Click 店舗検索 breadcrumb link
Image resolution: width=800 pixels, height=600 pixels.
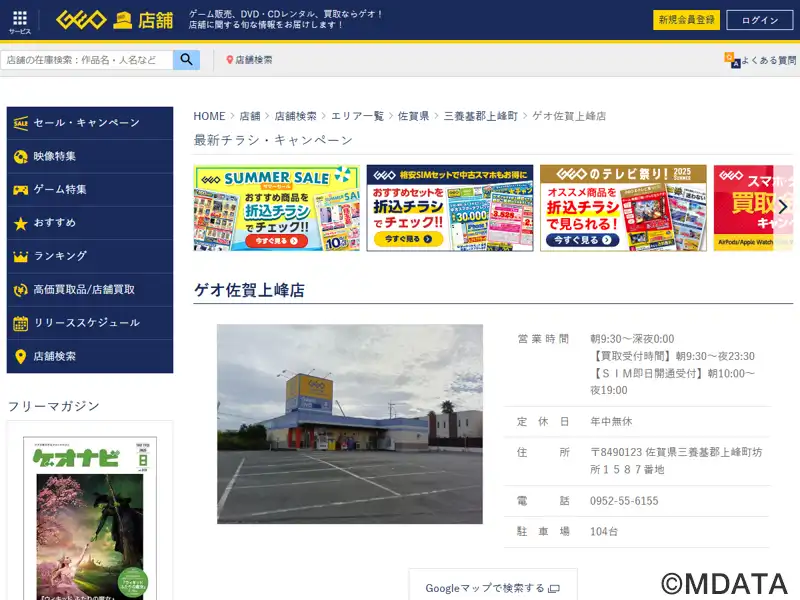pyautogui.click(x=295, y=116)
